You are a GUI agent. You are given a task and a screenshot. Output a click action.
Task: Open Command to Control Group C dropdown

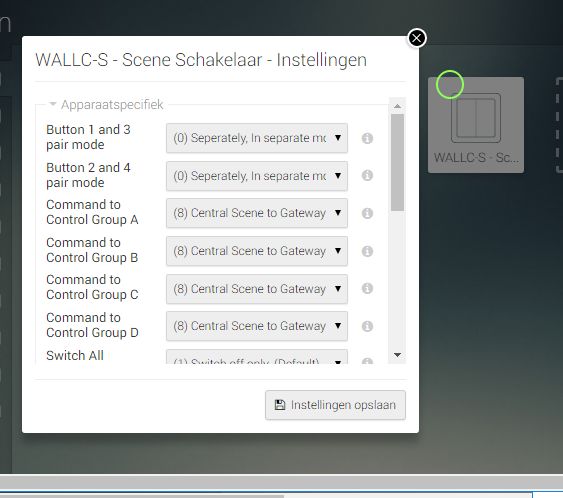(x=257, y=289)
